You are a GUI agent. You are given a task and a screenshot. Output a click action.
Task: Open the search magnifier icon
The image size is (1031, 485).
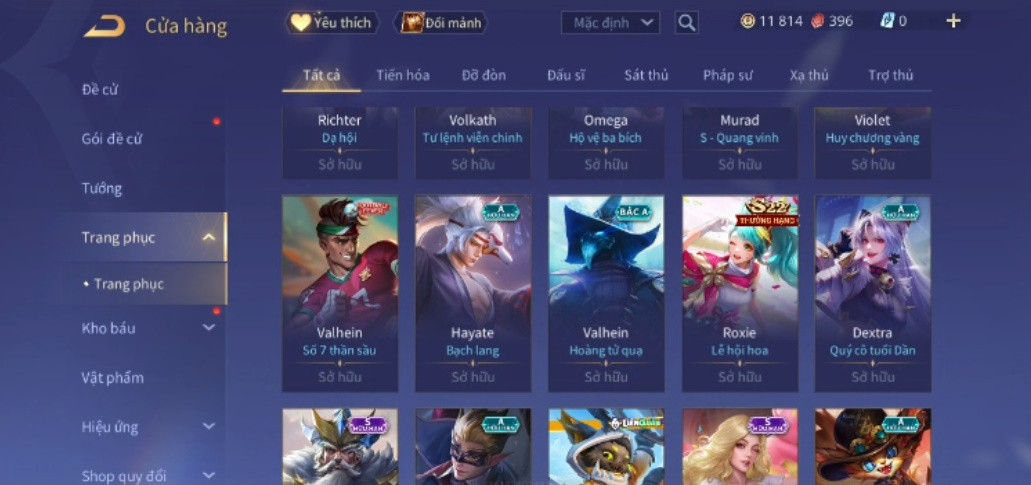tap(686, 23)
